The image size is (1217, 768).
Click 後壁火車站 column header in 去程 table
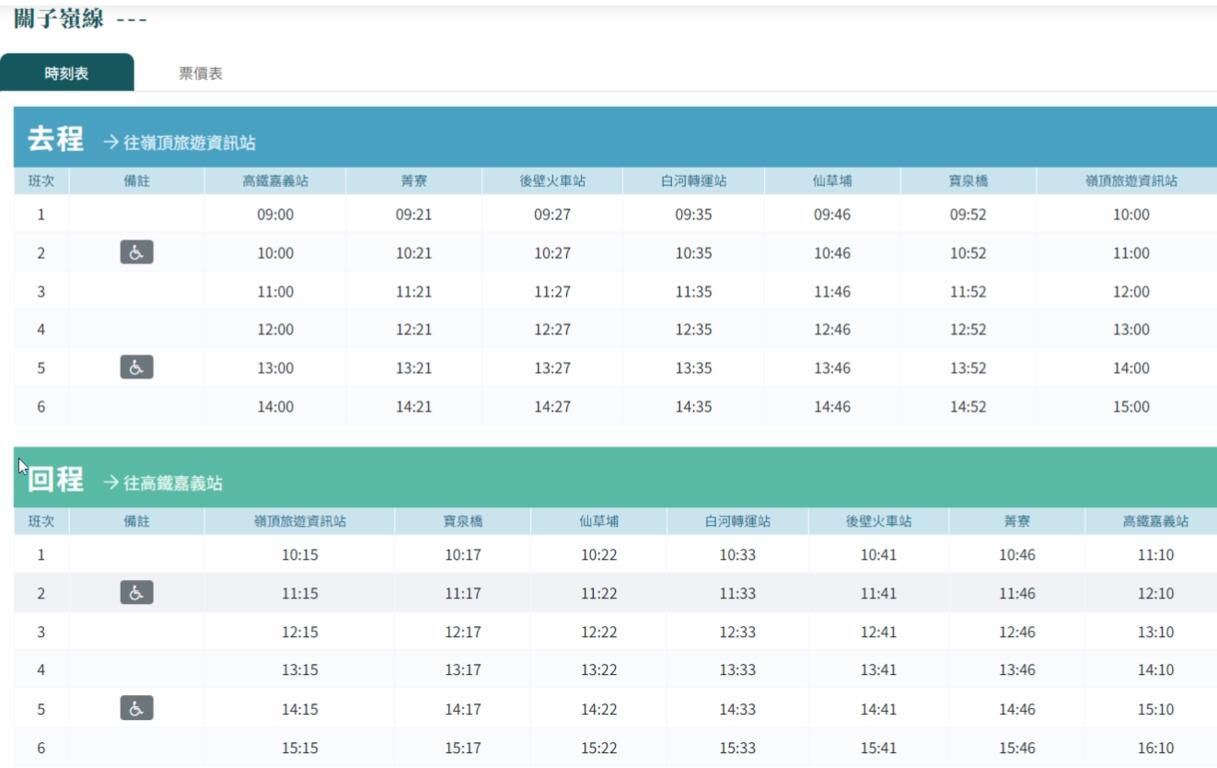pyautogui.click(x=552, y=181)
